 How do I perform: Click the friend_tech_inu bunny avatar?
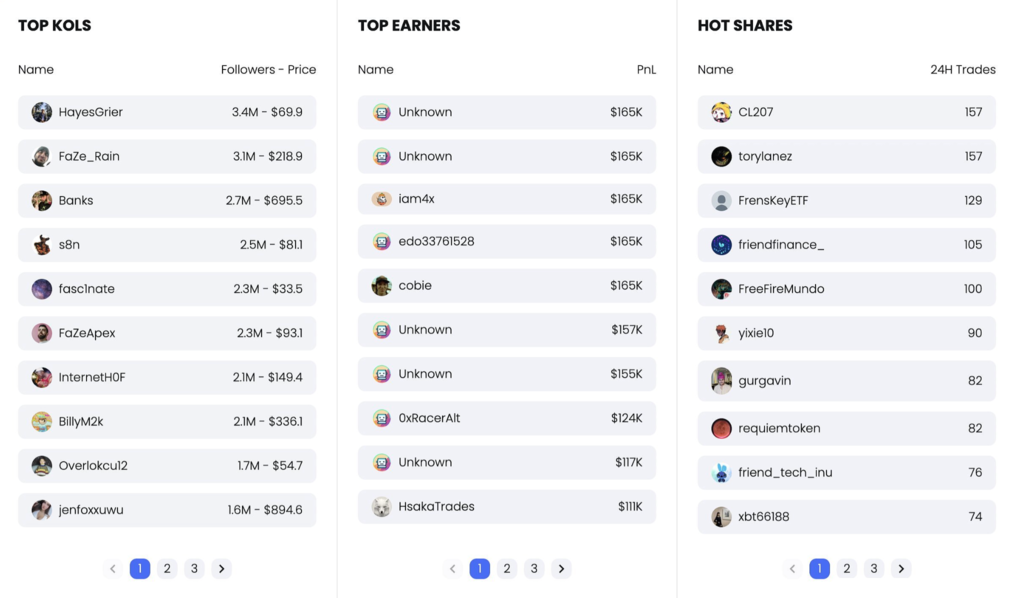click(721, 473)
